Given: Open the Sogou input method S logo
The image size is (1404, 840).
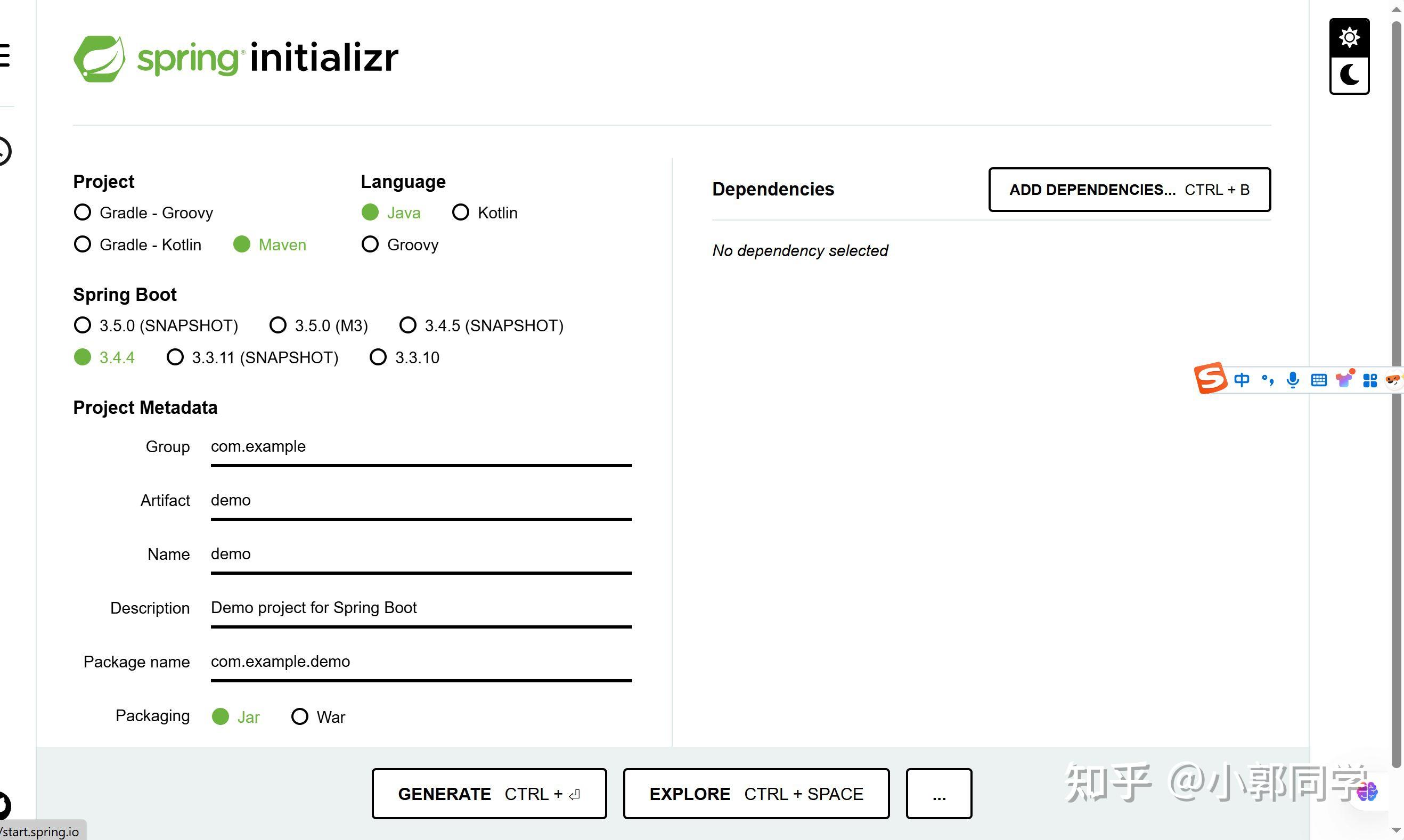Looking at the screenshot, I should (1210, 378).
